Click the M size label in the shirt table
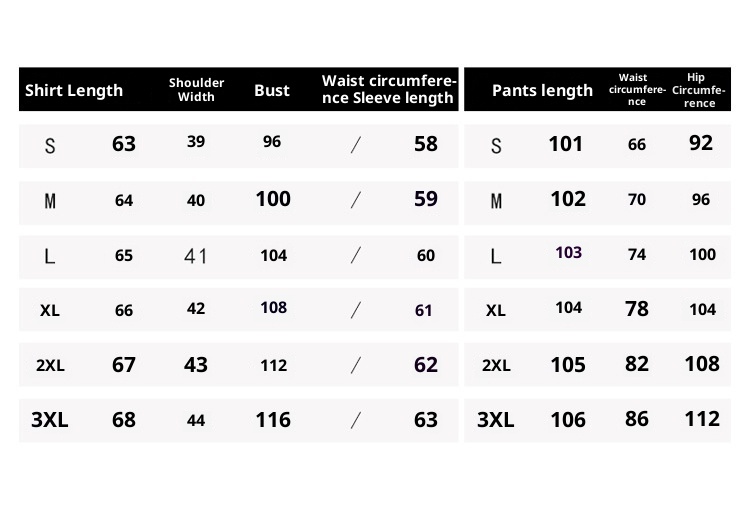750x511 pixels. [50, 201]
